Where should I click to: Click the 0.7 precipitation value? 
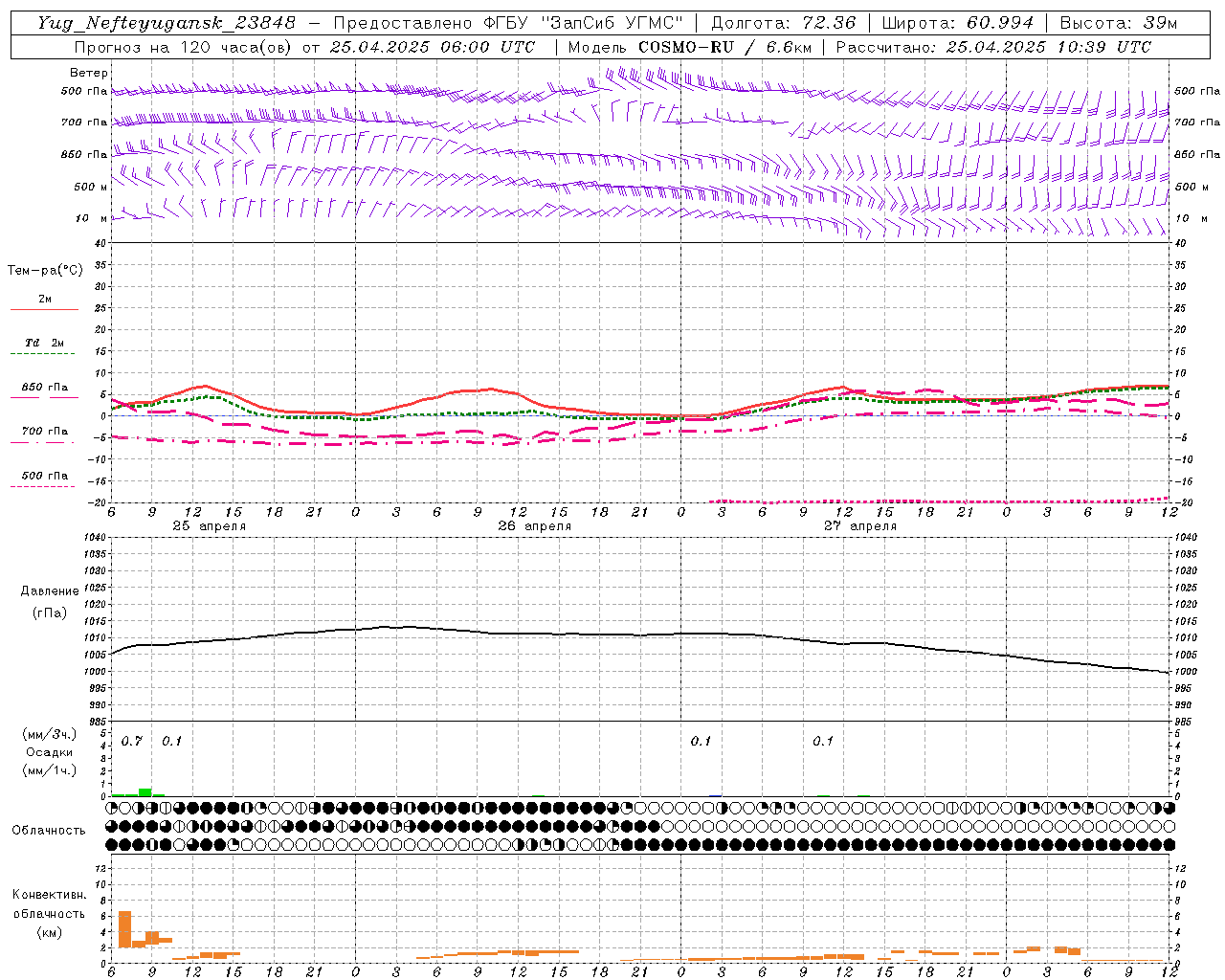(x=131, y=742)
